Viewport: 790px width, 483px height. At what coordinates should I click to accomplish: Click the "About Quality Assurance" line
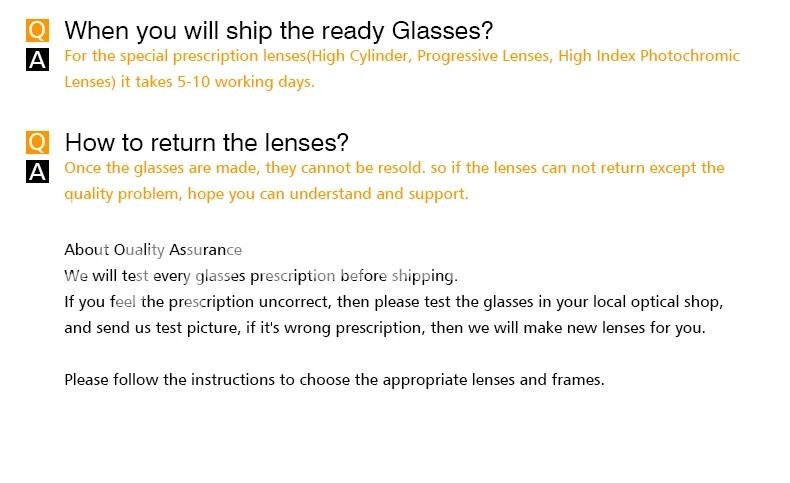point(153,249)
